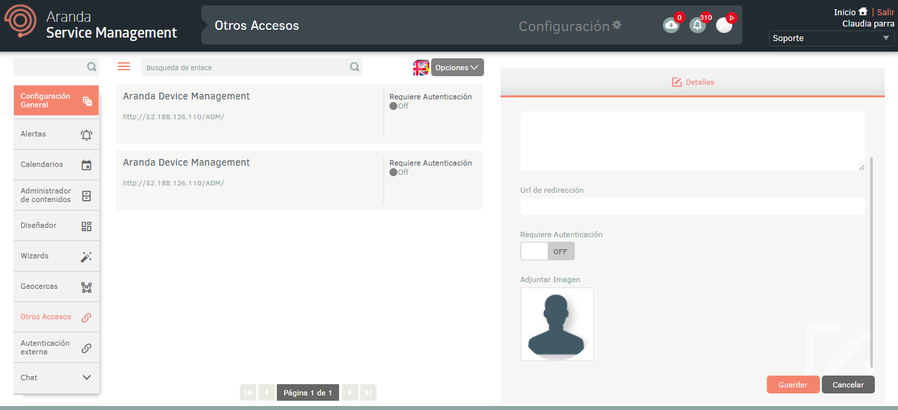Click the Diseñador grid icon
Screen dimensions: 898x410
click(x=86, y=226)
